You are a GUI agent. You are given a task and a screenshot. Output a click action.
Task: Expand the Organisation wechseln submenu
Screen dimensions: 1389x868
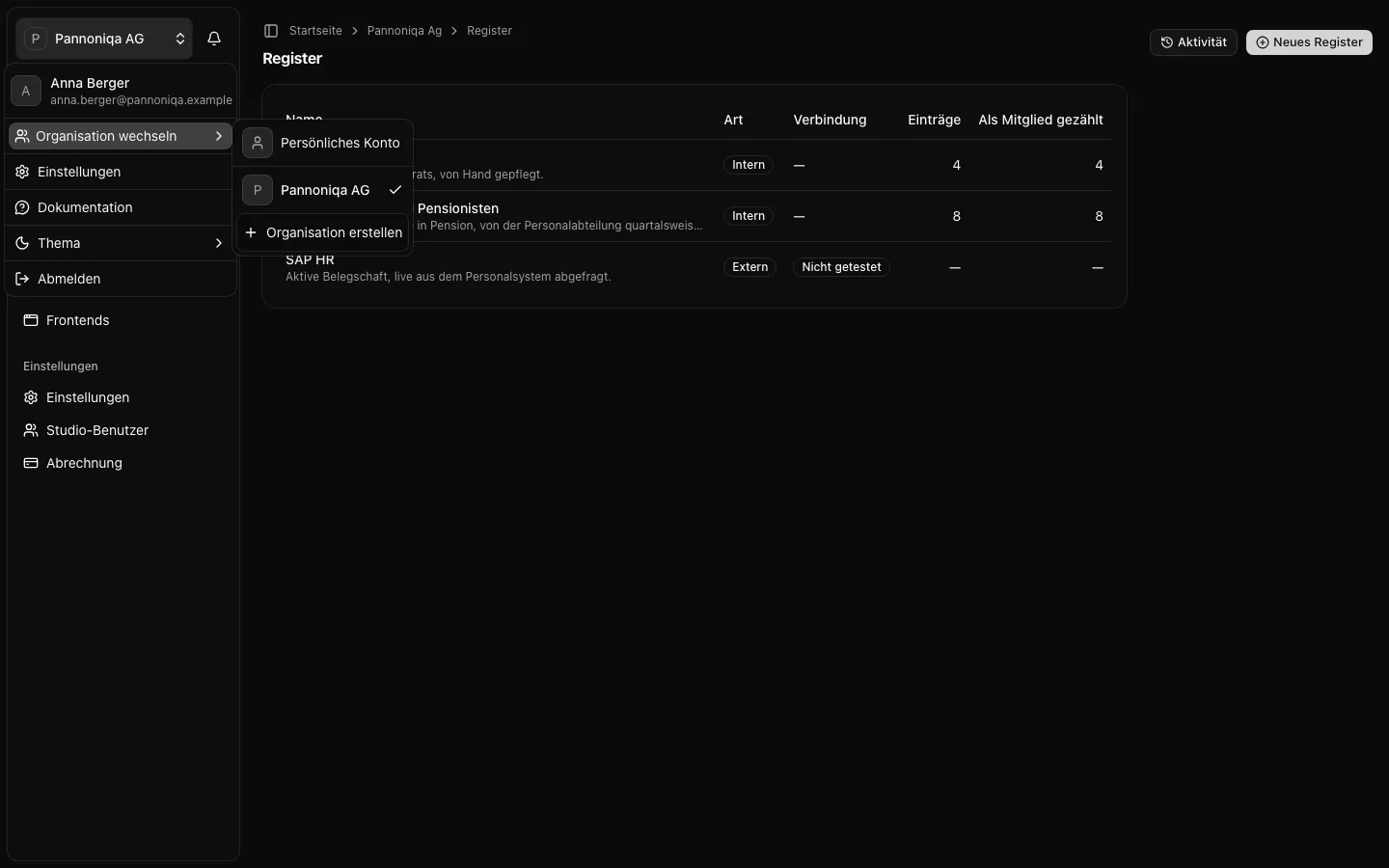pos(121,136)
